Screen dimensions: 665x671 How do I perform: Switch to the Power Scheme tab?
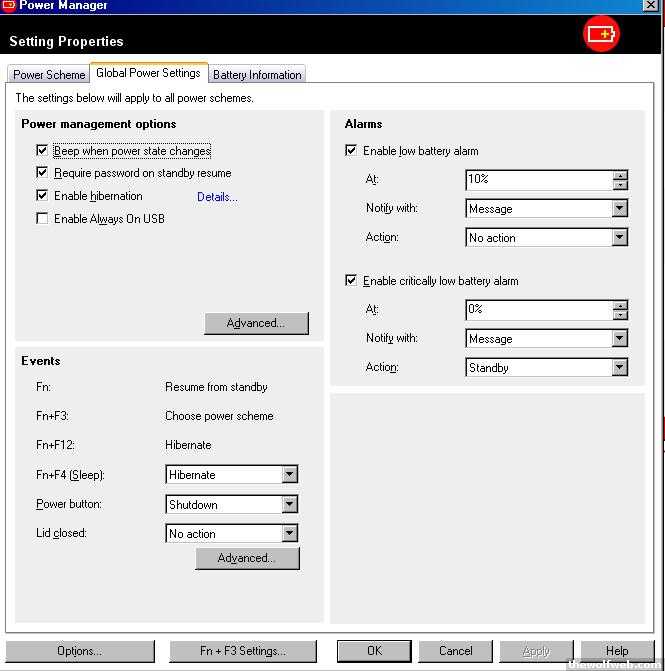49,75
